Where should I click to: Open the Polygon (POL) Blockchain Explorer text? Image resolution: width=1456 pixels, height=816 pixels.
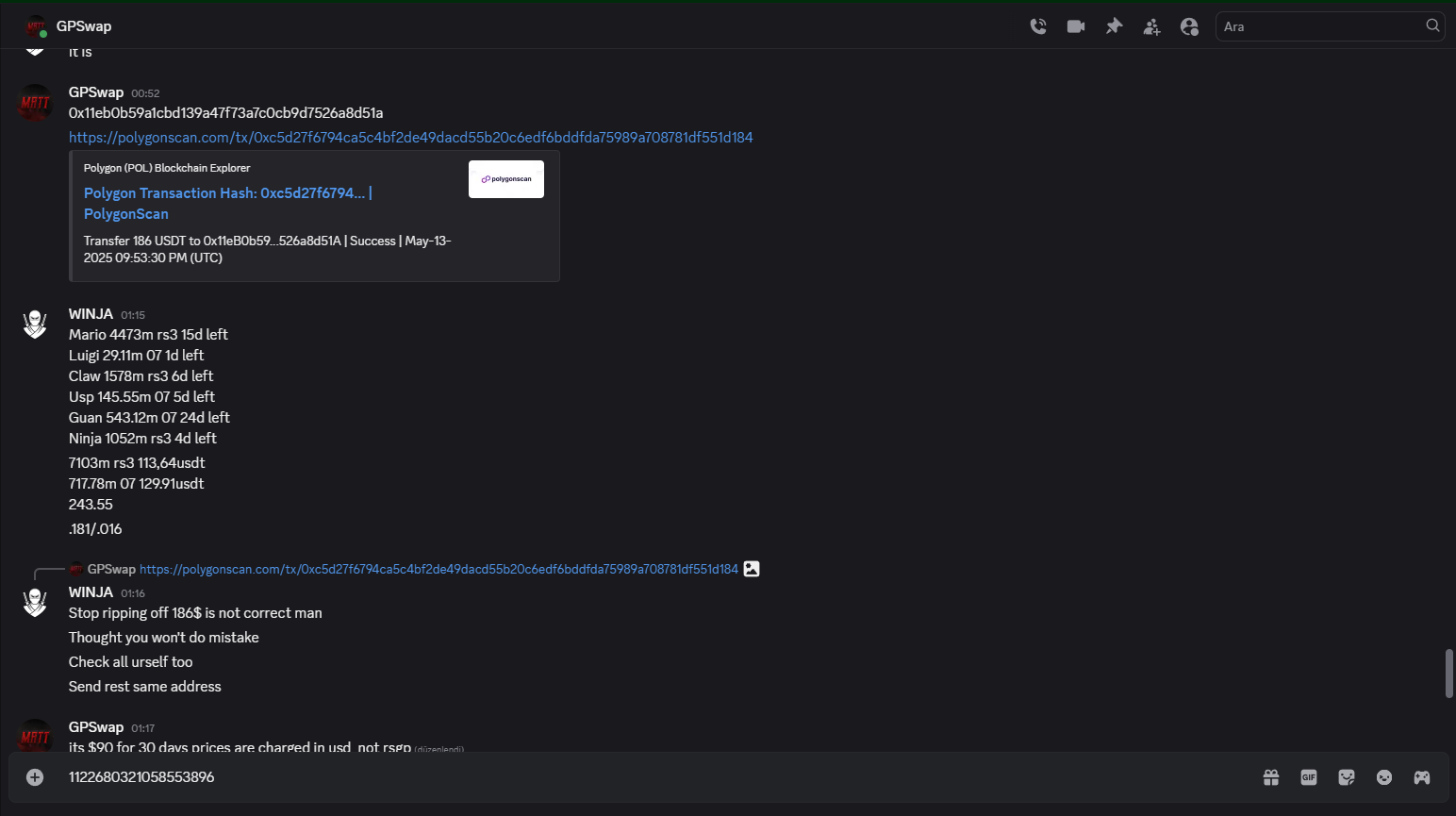[x=167, y=168]
